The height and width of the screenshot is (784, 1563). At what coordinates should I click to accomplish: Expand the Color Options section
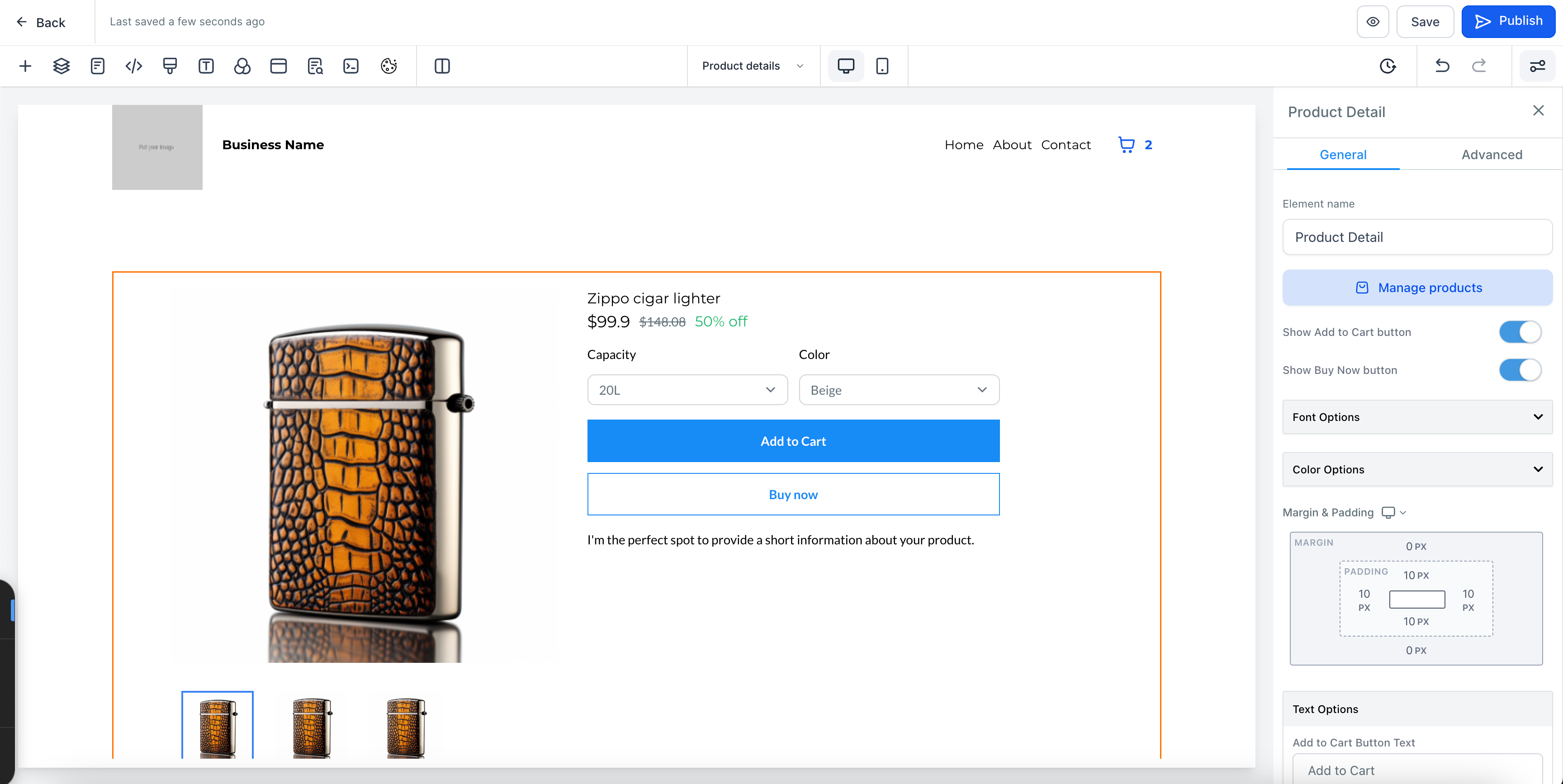(1417, 469)
